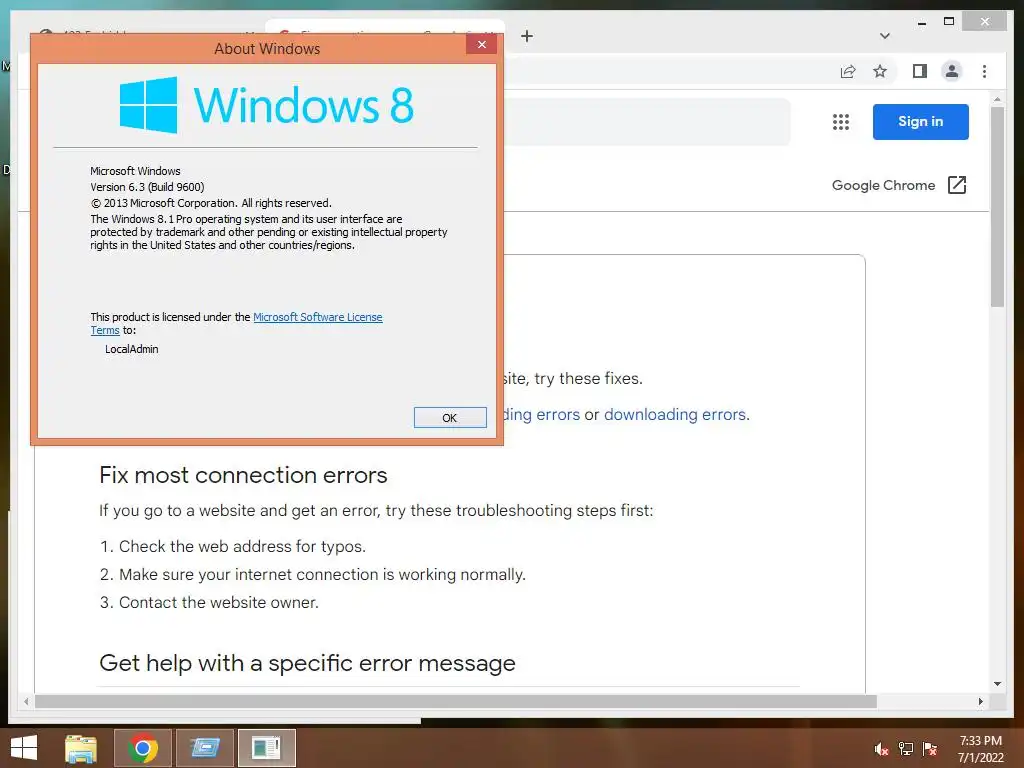Viewport: 1024px width, 768px height.
Task: Open the Run-style window taskbar icon
Action: click(205, 748)
